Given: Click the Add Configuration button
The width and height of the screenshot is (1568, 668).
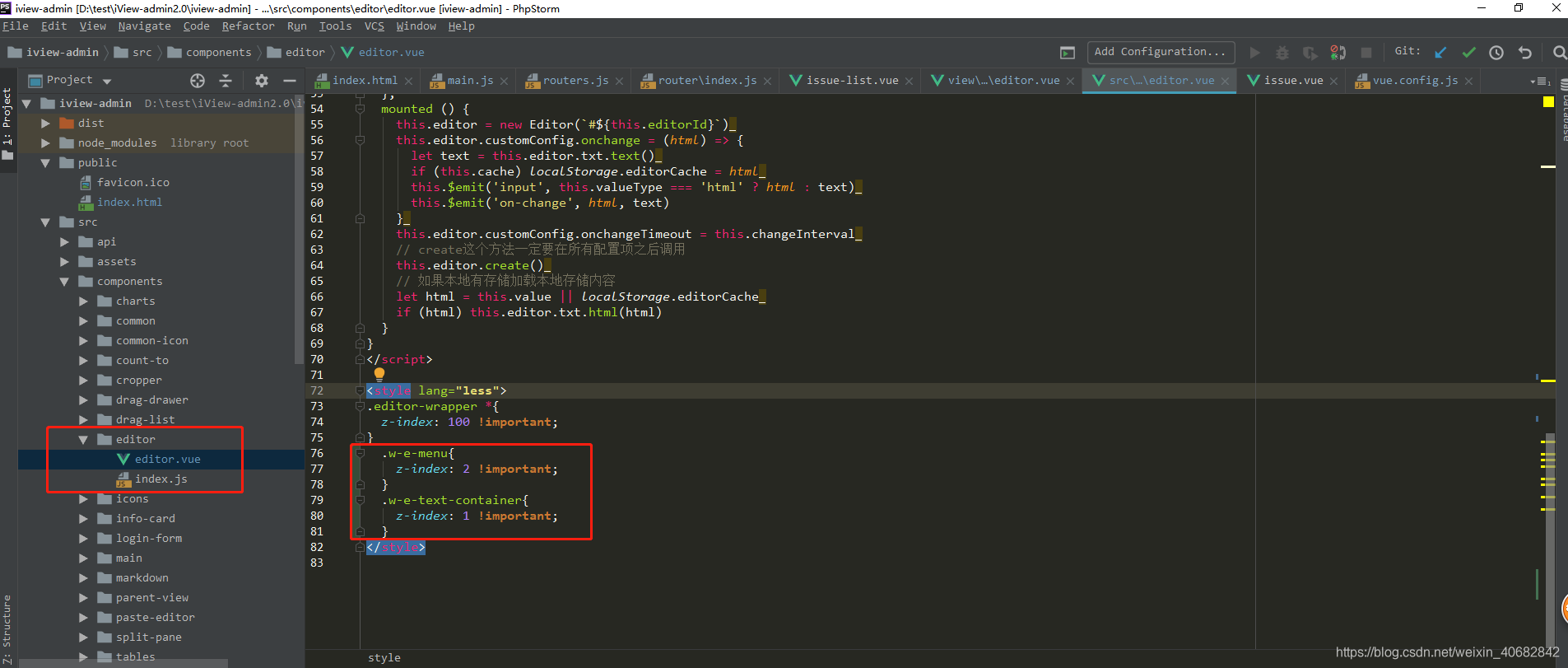Looking at the screenshot, I should coord(1161,52).
